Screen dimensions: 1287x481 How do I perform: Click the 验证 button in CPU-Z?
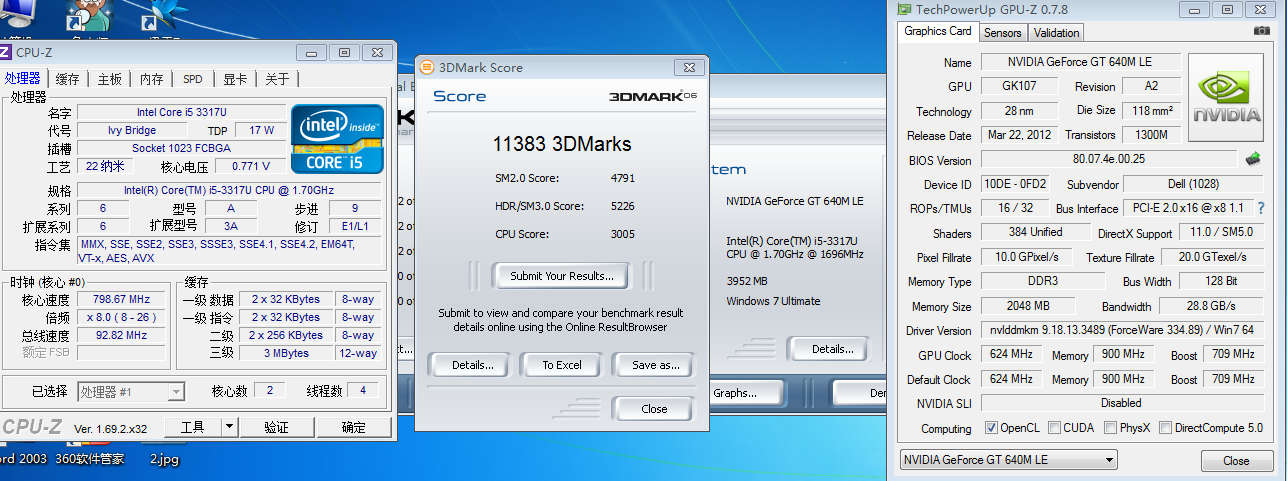point(276,427)
